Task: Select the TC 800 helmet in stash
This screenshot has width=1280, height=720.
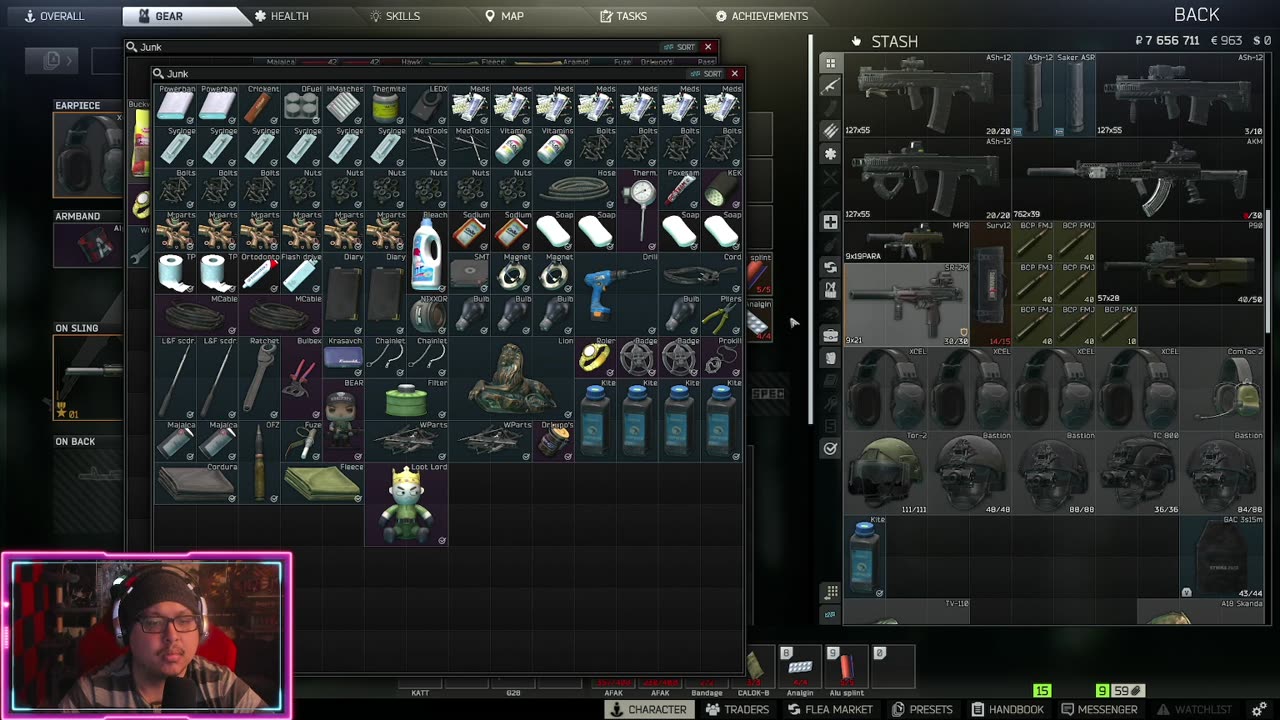Action: [x=1138, y=472]
